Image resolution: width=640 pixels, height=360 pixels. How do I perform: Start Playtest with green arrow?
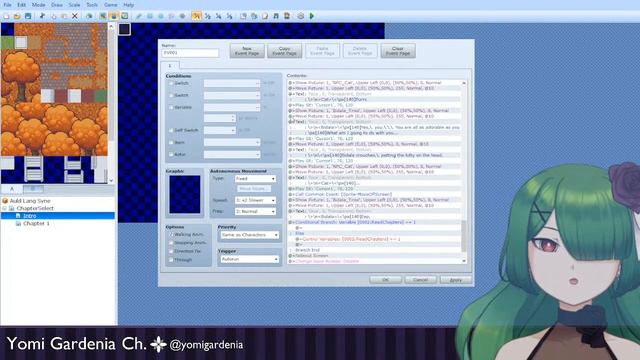click(x=312, y=16)
